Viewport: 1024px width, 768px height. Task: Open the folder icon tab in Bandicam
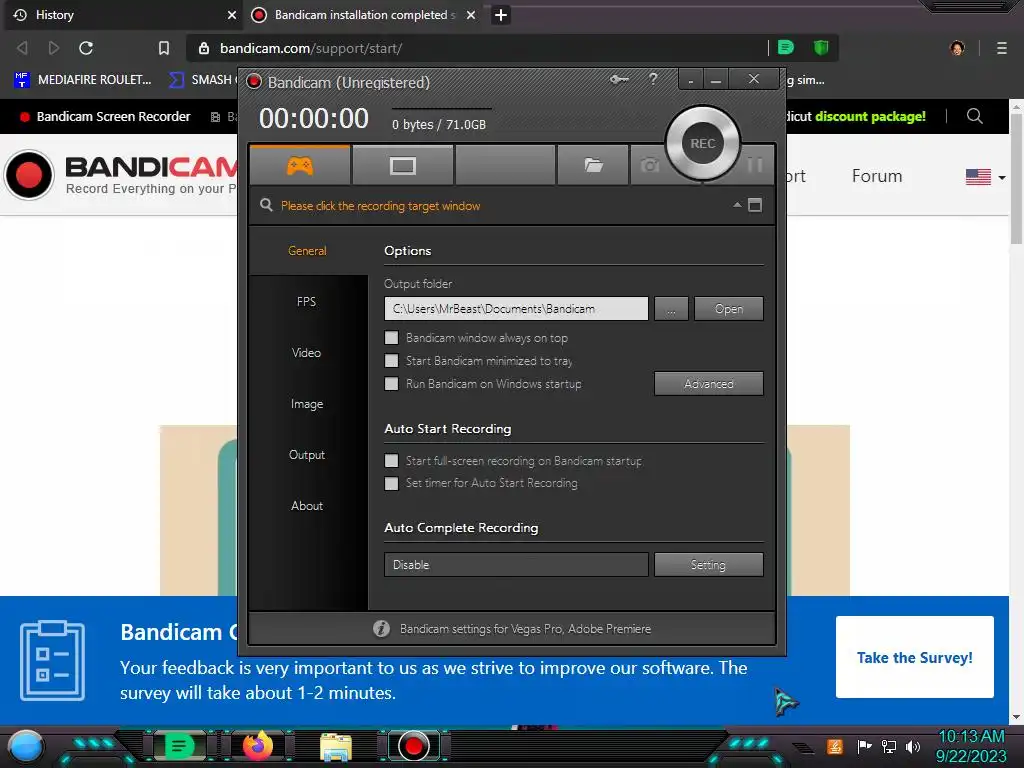coord(593,165)
